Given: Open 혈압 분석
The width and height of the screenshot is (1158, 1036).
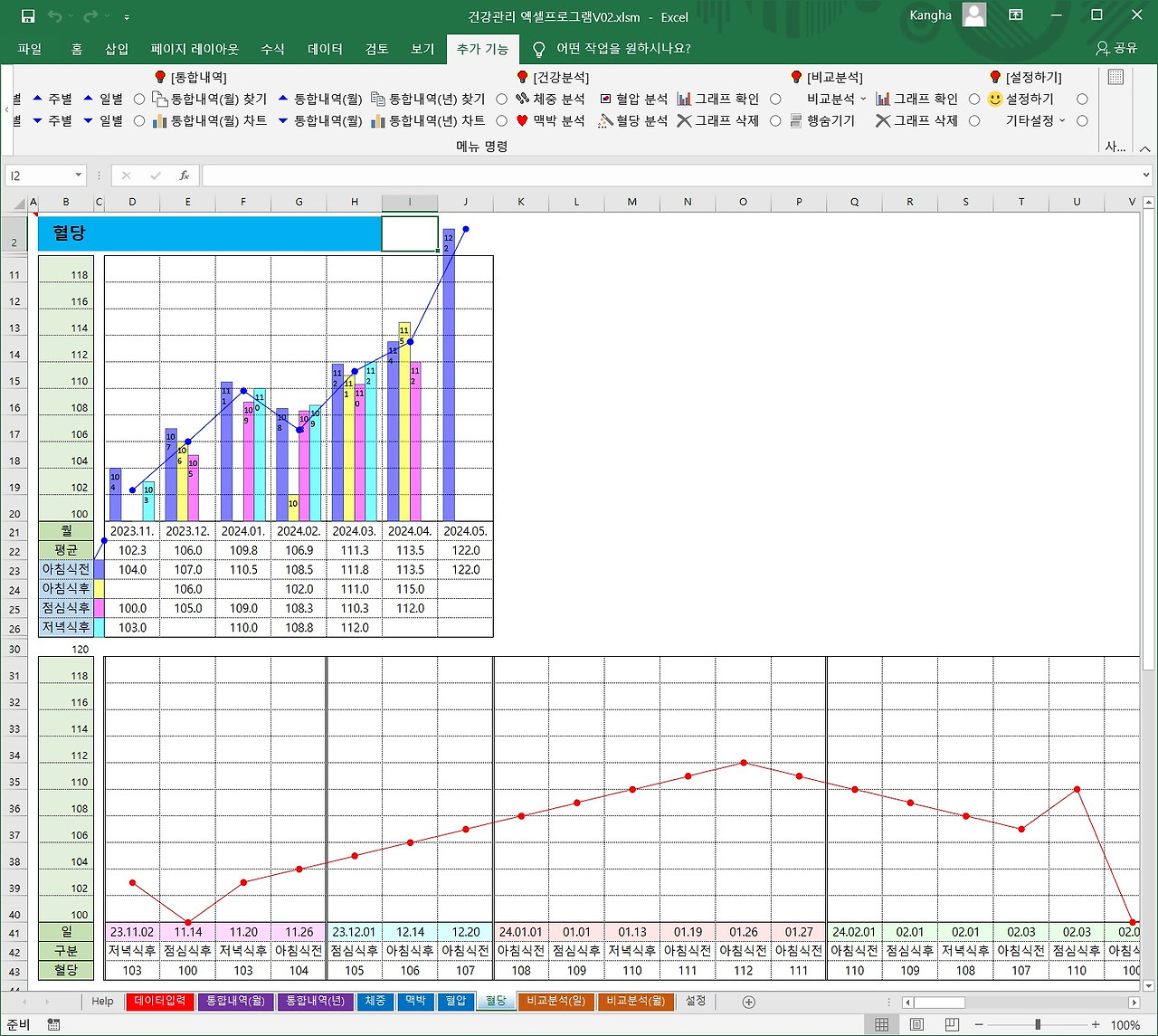Looking at the screenshot, I should coord(633,99).
